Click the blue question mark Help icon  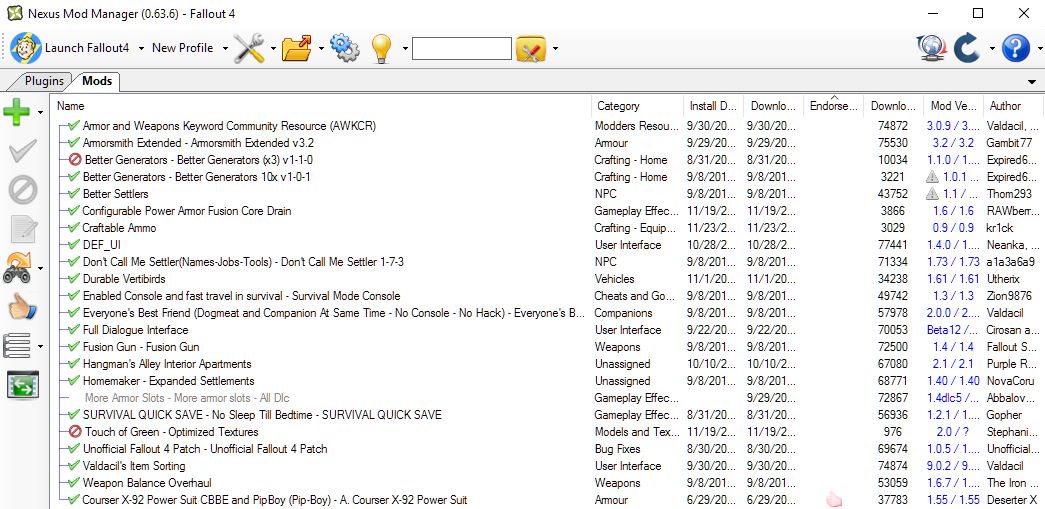click(x=1015, y=48)
